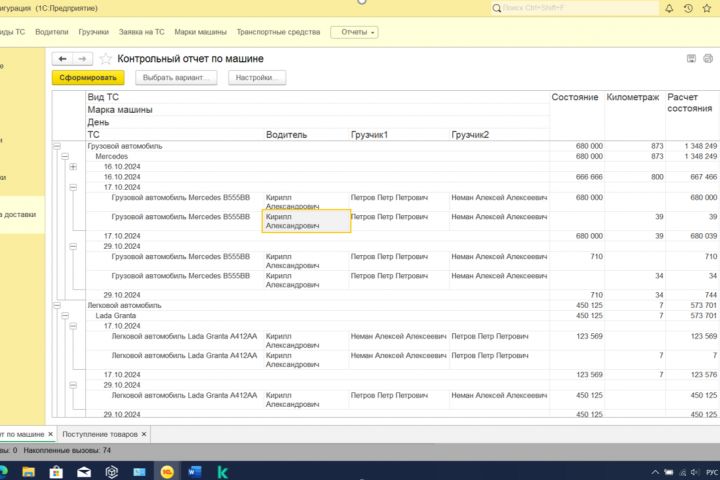
Task: Open the Отчеты dropdown menu
Action: click(x=354, y=32)
